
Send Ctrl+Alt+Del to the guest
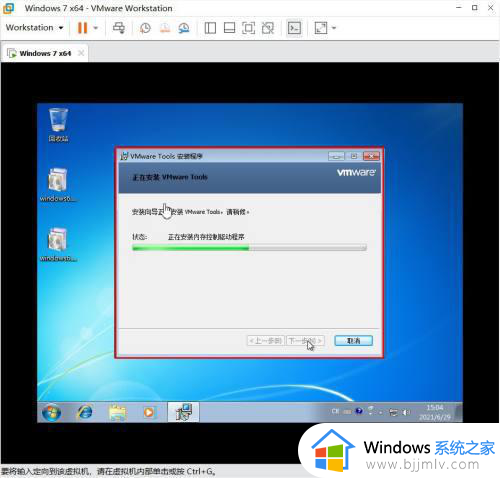[x=119, y=28]
